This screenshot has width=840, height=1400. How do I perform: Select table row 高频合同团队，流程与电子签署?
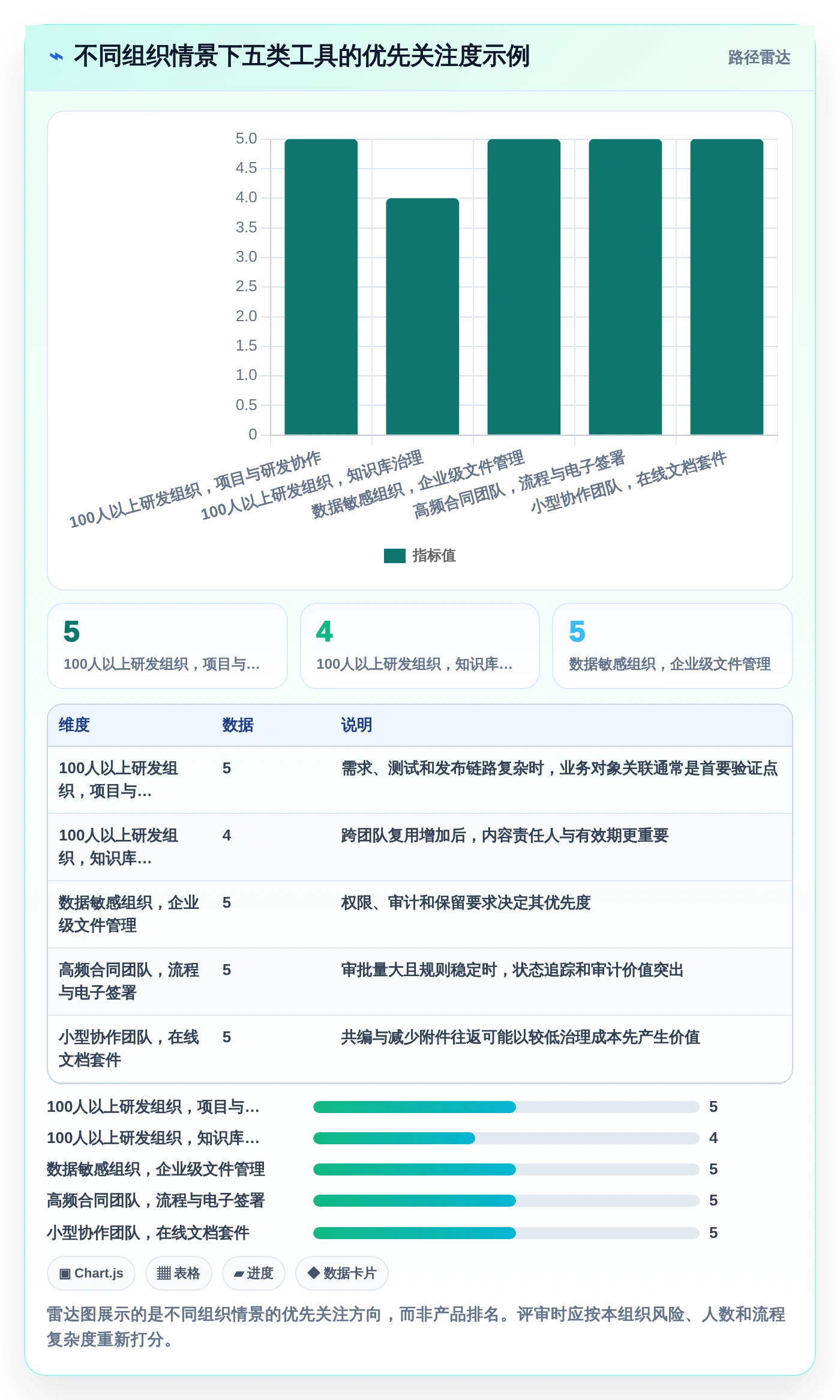click(x=420, y=982)
